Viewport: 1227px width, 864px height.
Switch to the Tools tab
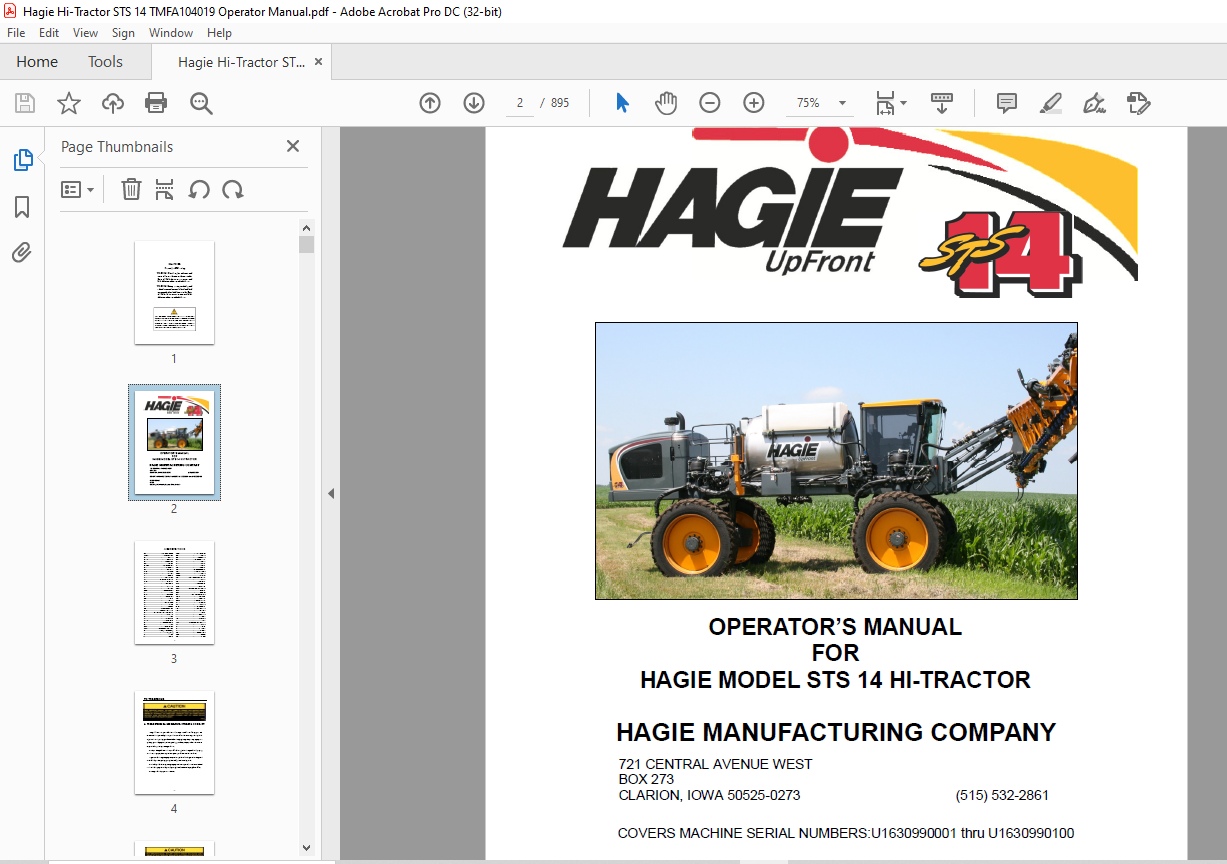click(x=105, y=62)
